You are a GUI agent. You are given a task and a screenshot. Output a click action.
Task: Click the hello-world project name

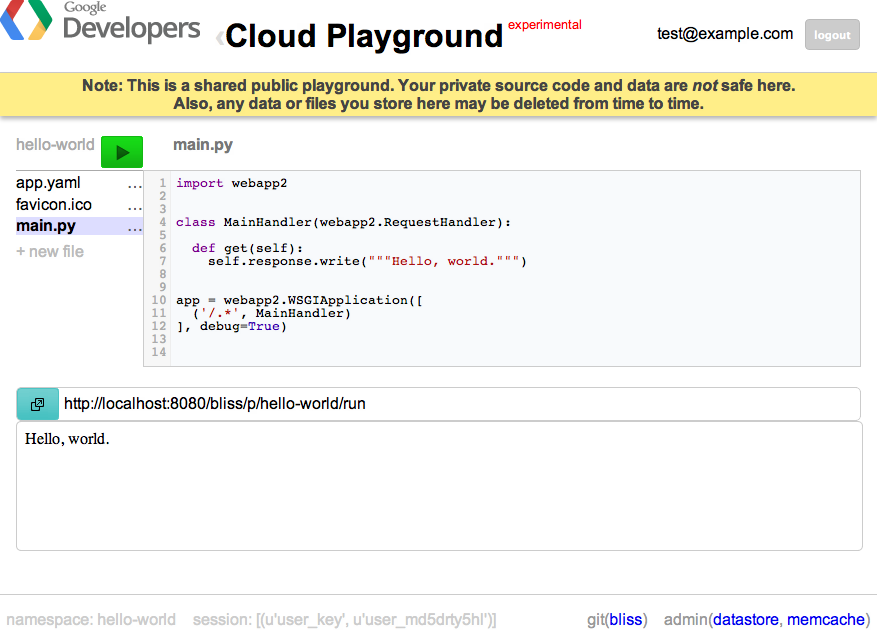pos(54,144)
